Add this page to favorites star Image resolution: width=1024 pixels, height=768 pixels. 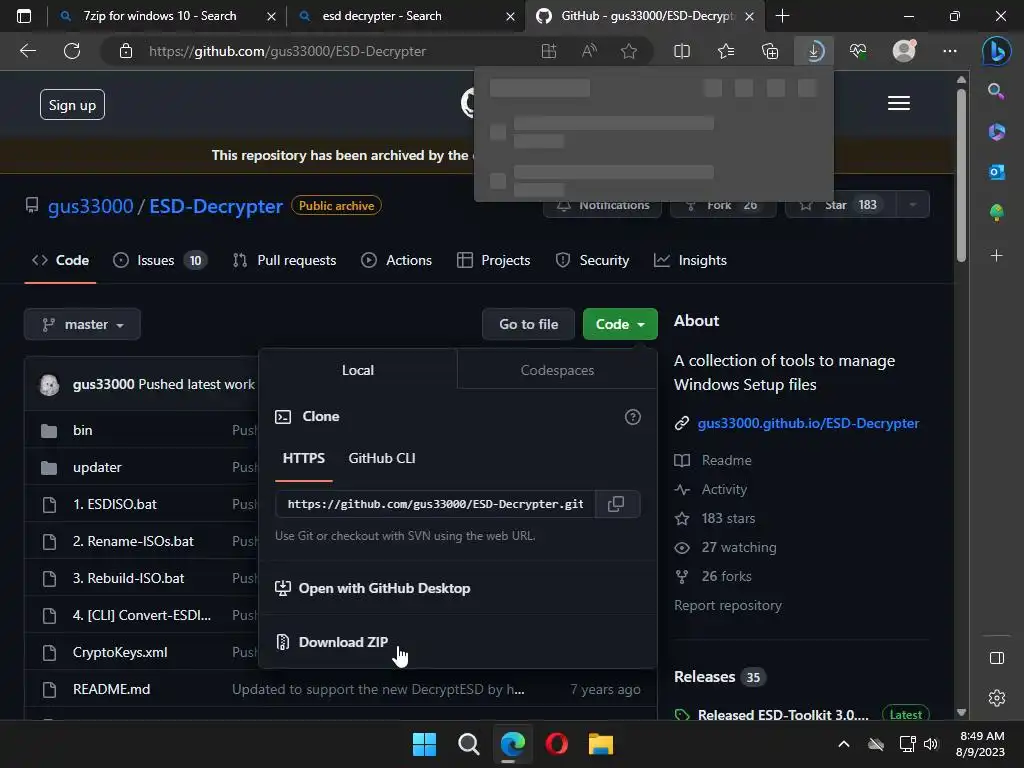tap(629, 51)
